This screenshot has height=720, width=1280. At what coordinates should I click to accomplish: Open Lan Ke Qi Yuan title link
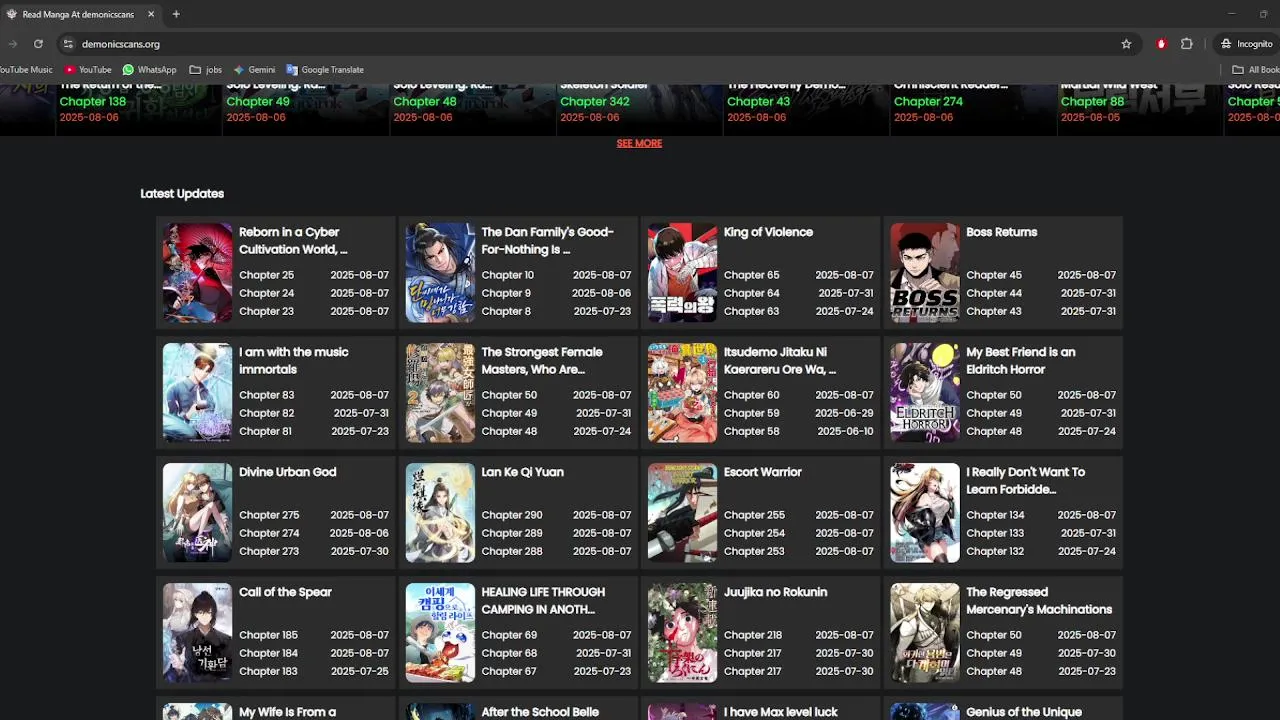coord(522,472)
